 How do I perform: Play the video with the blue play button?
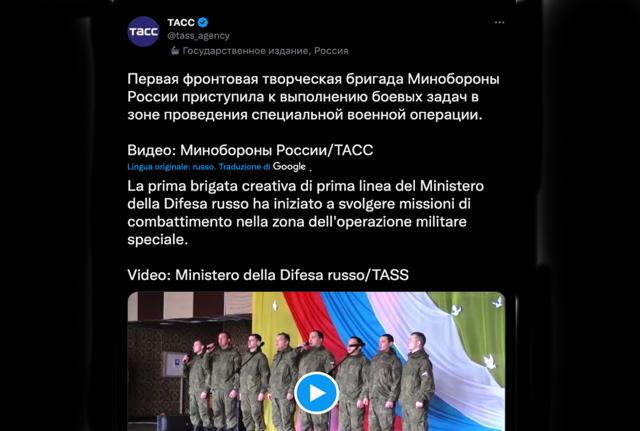click(316, 393)
